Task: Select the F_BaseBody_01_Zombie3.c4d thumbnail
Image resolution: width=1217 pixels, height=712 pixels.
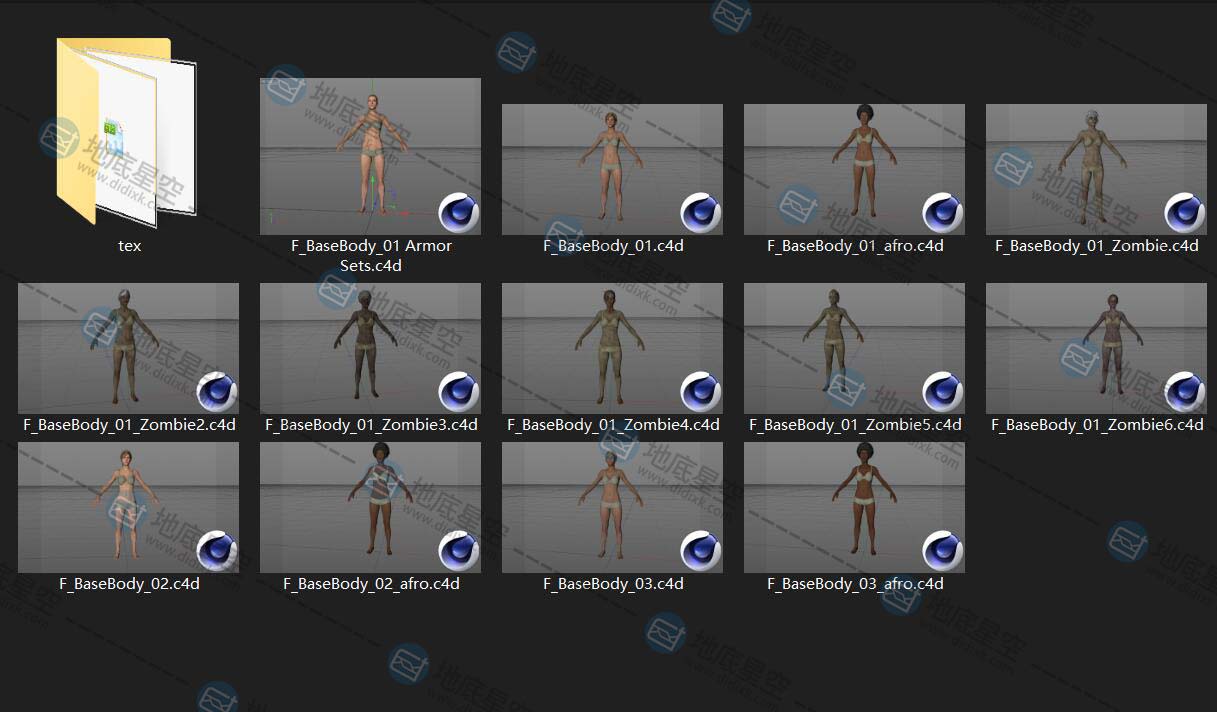Action: pos(370,349)
